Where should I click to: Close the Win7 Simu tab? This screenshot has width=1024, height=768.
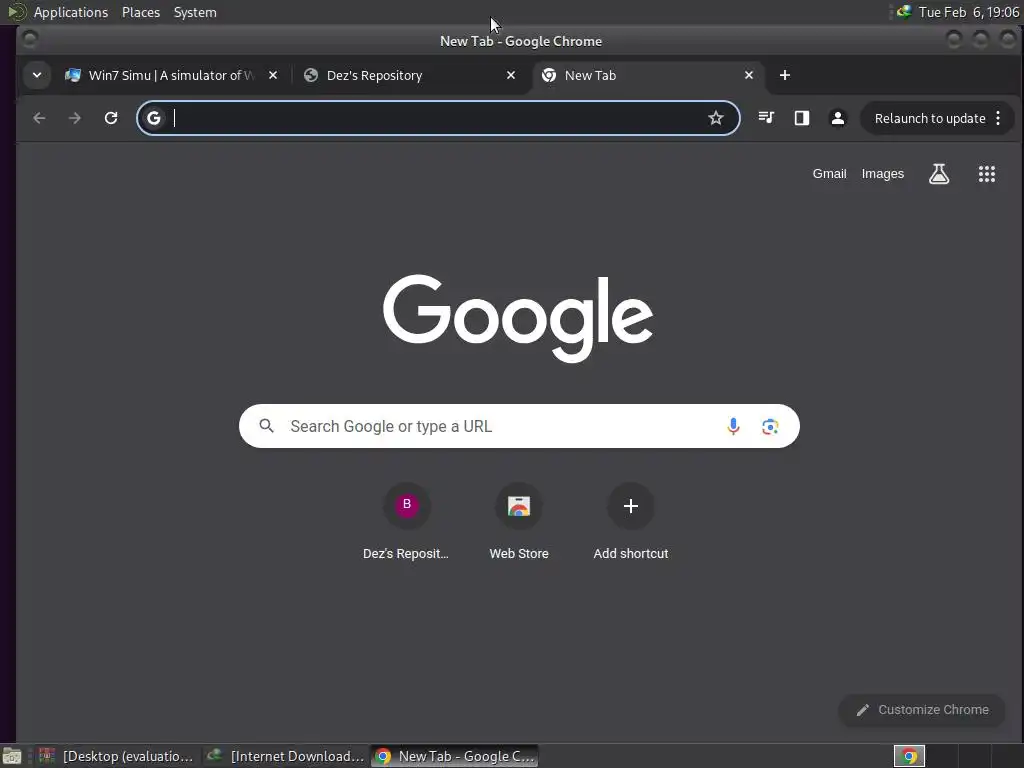[273, 75]
